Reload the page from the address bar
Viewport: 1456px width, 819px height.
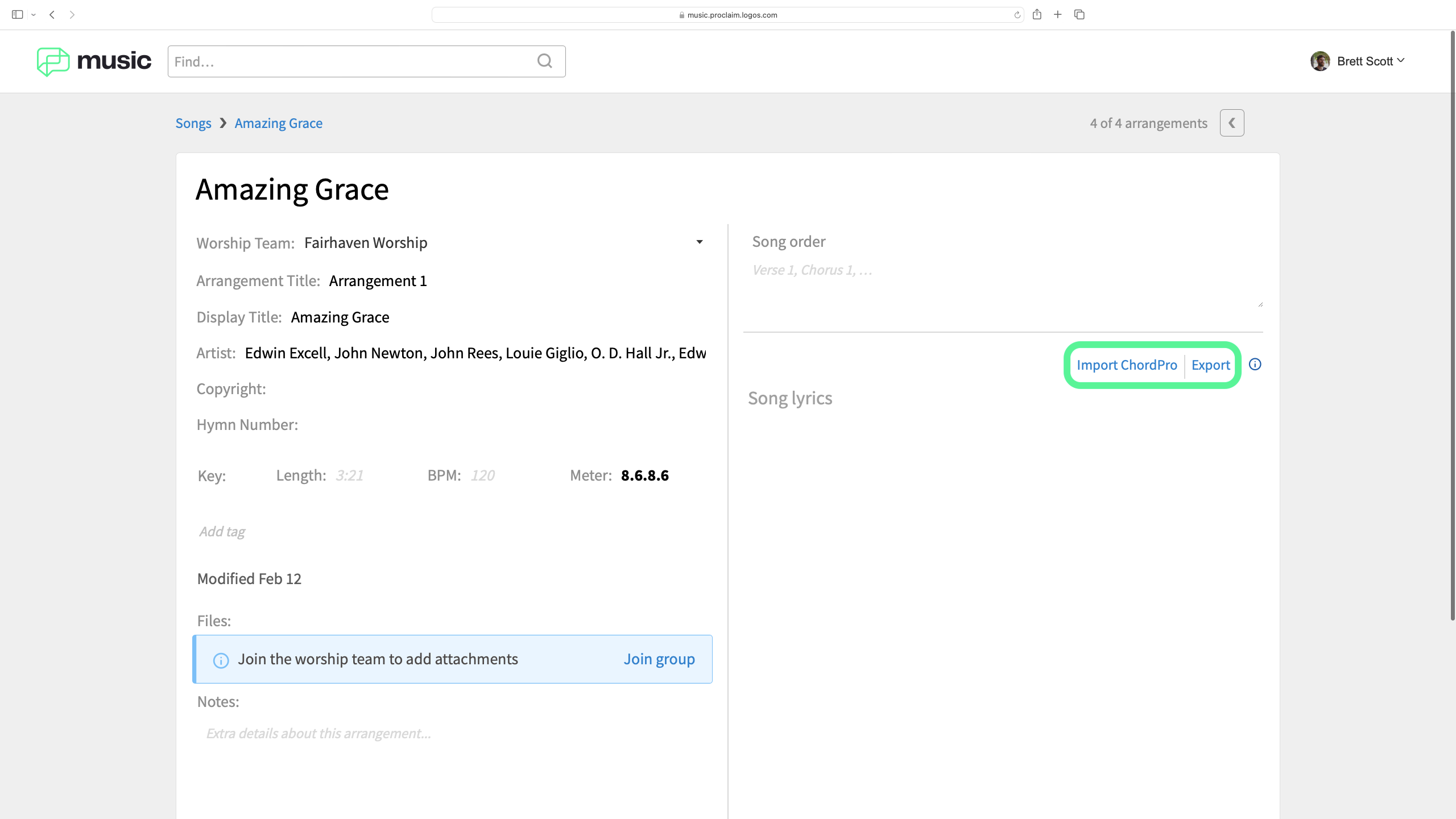[1017, 15]
